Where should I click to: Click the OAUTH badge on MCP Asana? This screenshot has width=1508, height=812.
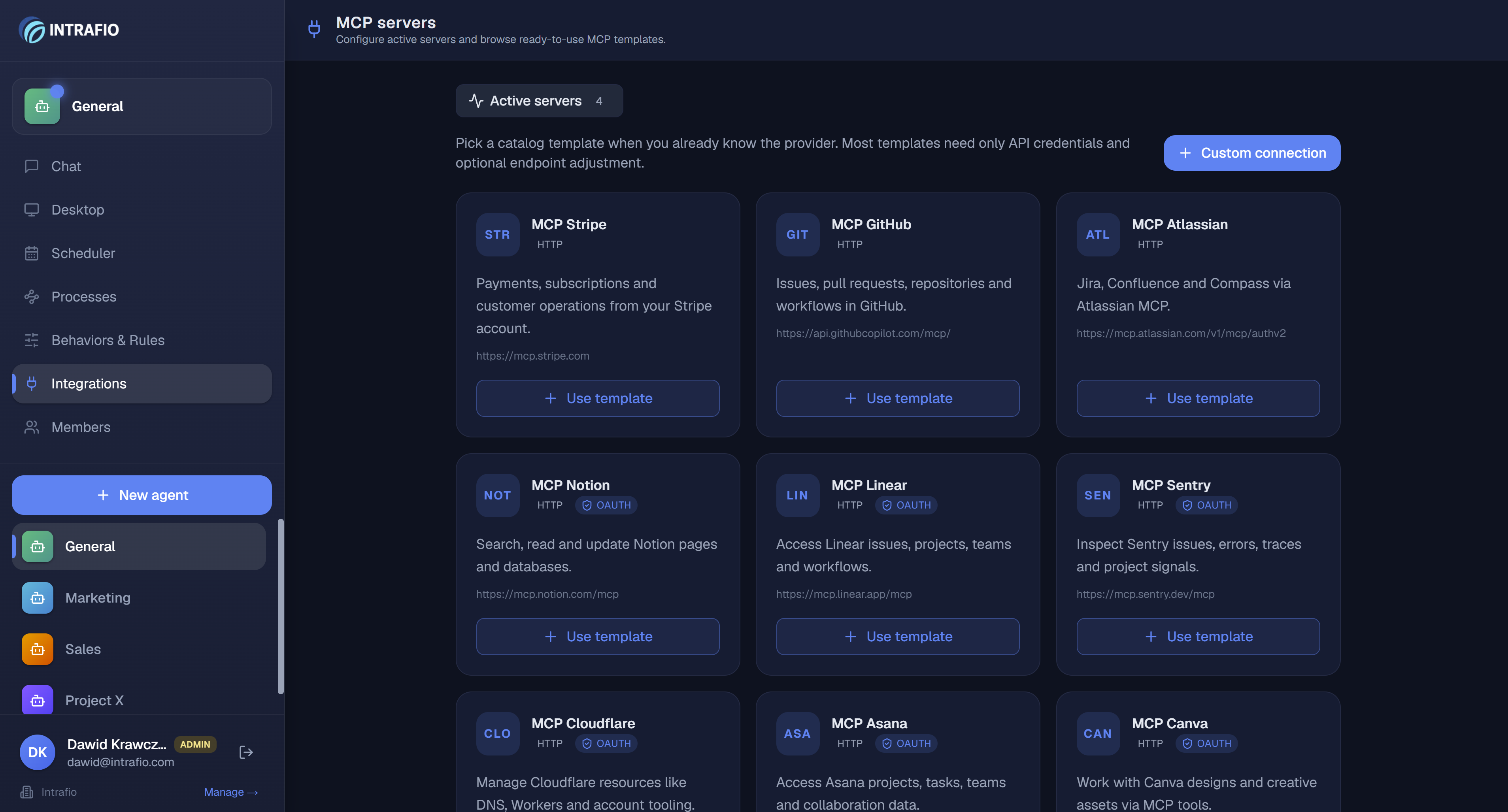(x=906, y=744)
